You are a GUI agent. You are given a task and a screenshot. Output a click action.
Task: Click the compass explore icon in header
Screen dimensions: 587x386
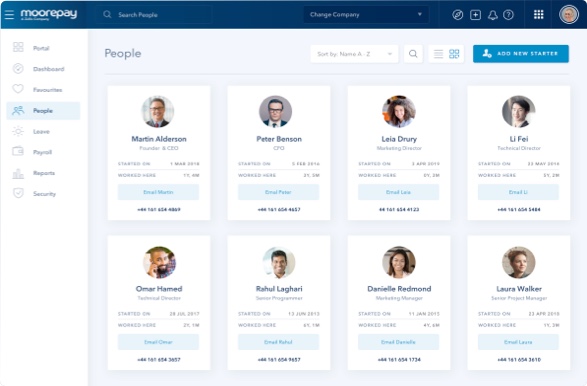(457, 15)
